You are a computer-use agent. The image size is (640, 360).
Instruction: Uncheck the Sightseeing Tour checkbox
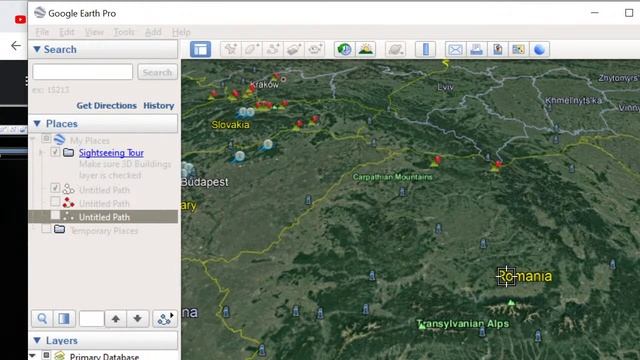coord(55,152)
